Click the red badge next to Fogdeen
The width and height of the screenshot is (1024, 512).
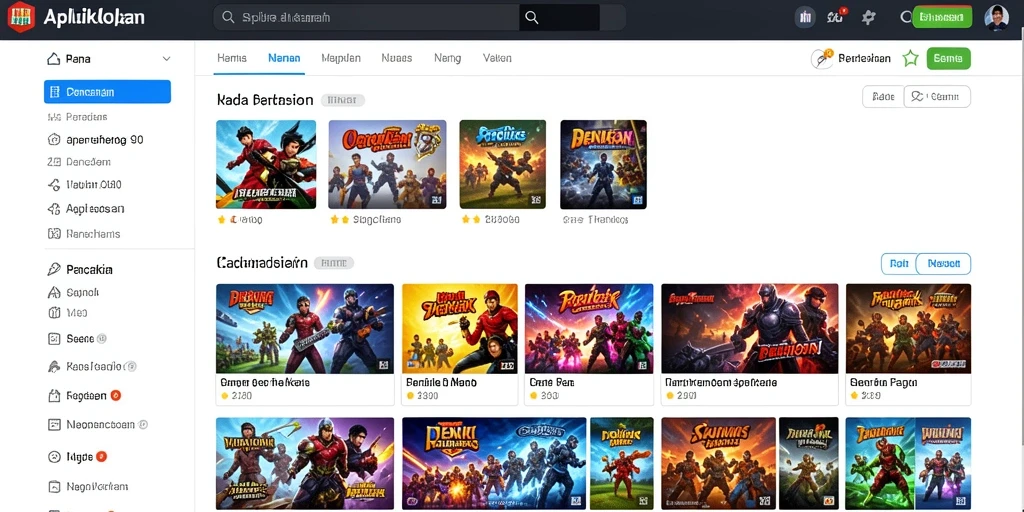(116, 395)
